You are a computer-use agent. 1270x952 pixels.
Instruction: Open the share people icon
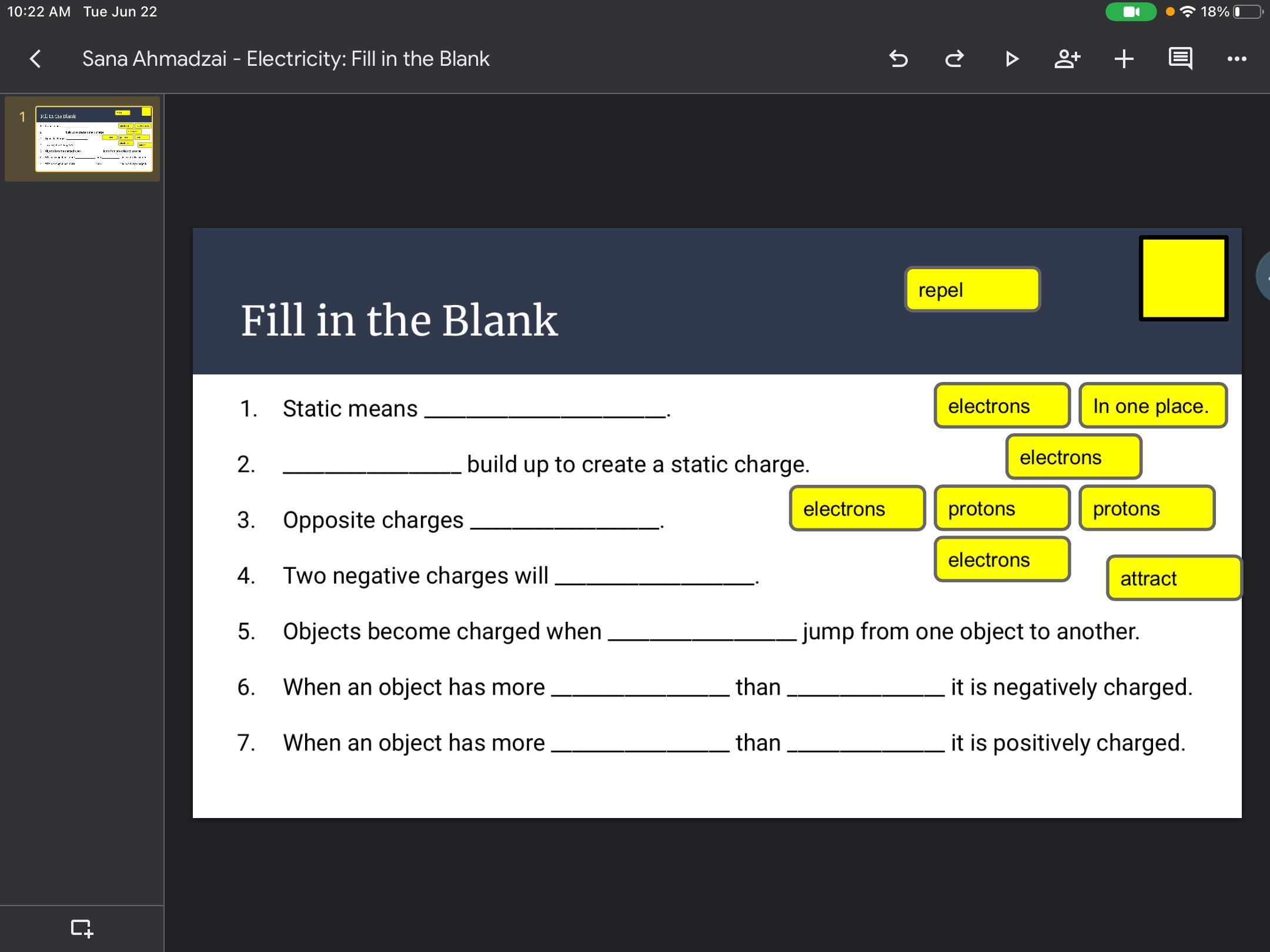pyautogui.click(x=1067, y=59)
